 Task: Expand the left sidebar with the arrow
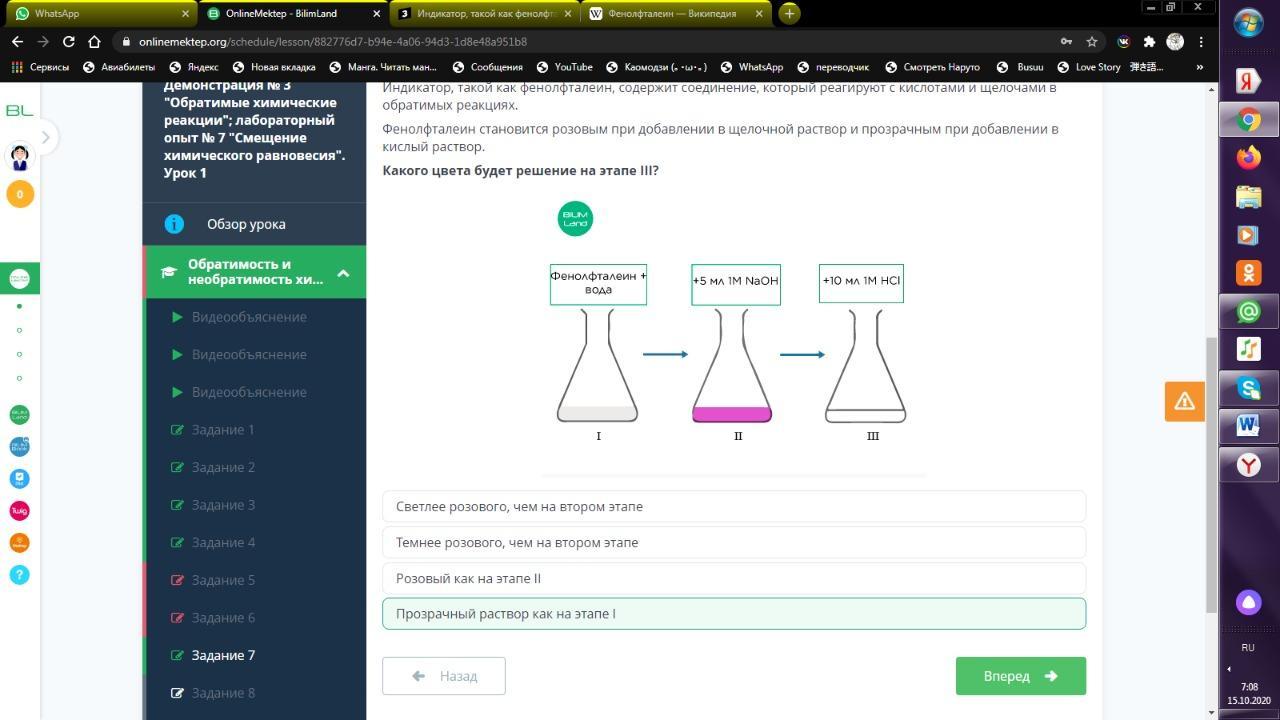45,137
